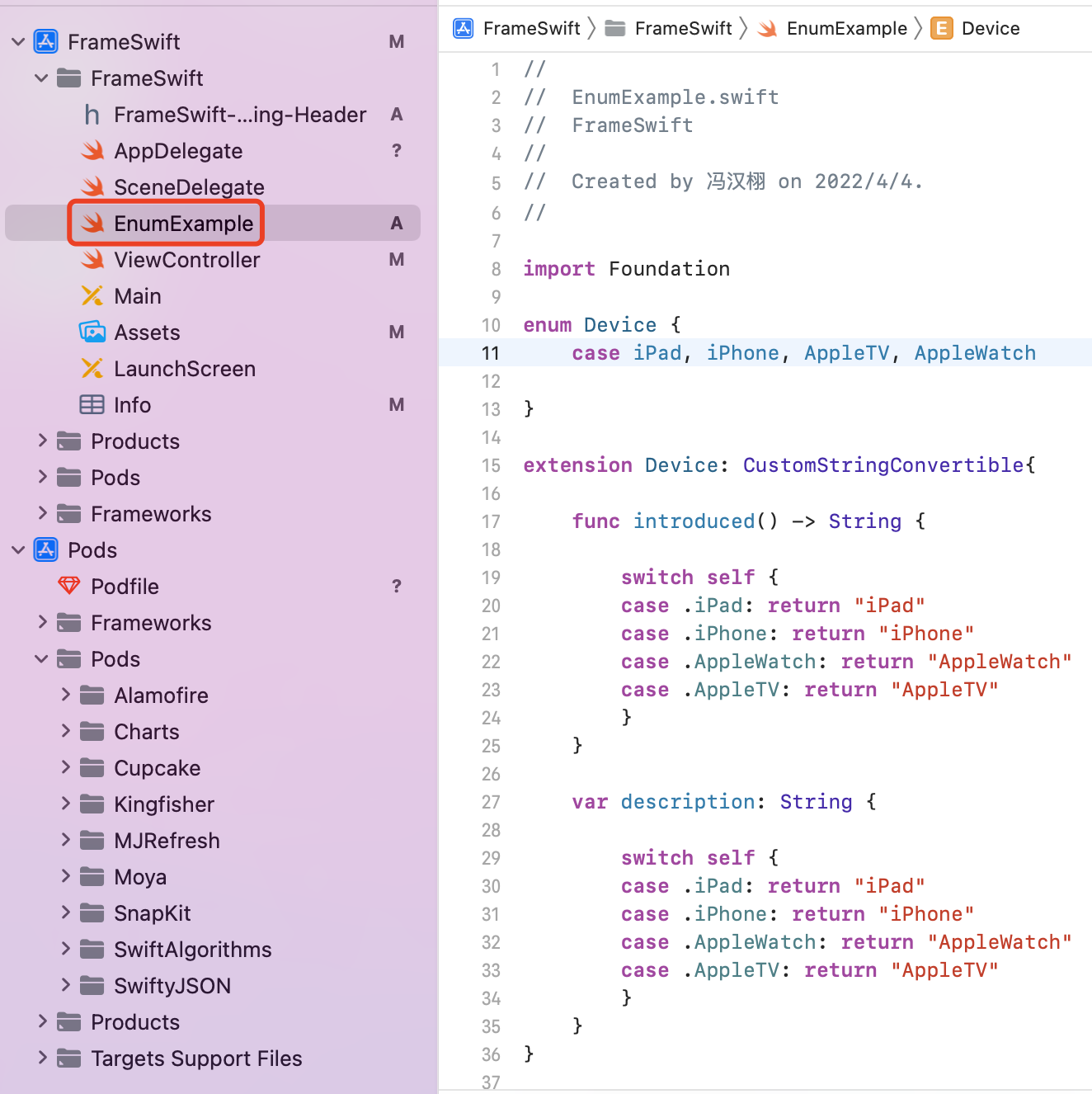Open the Device symbol breadcrumb
Screen dimensions: 1092x1094
[x=991, y=29]
